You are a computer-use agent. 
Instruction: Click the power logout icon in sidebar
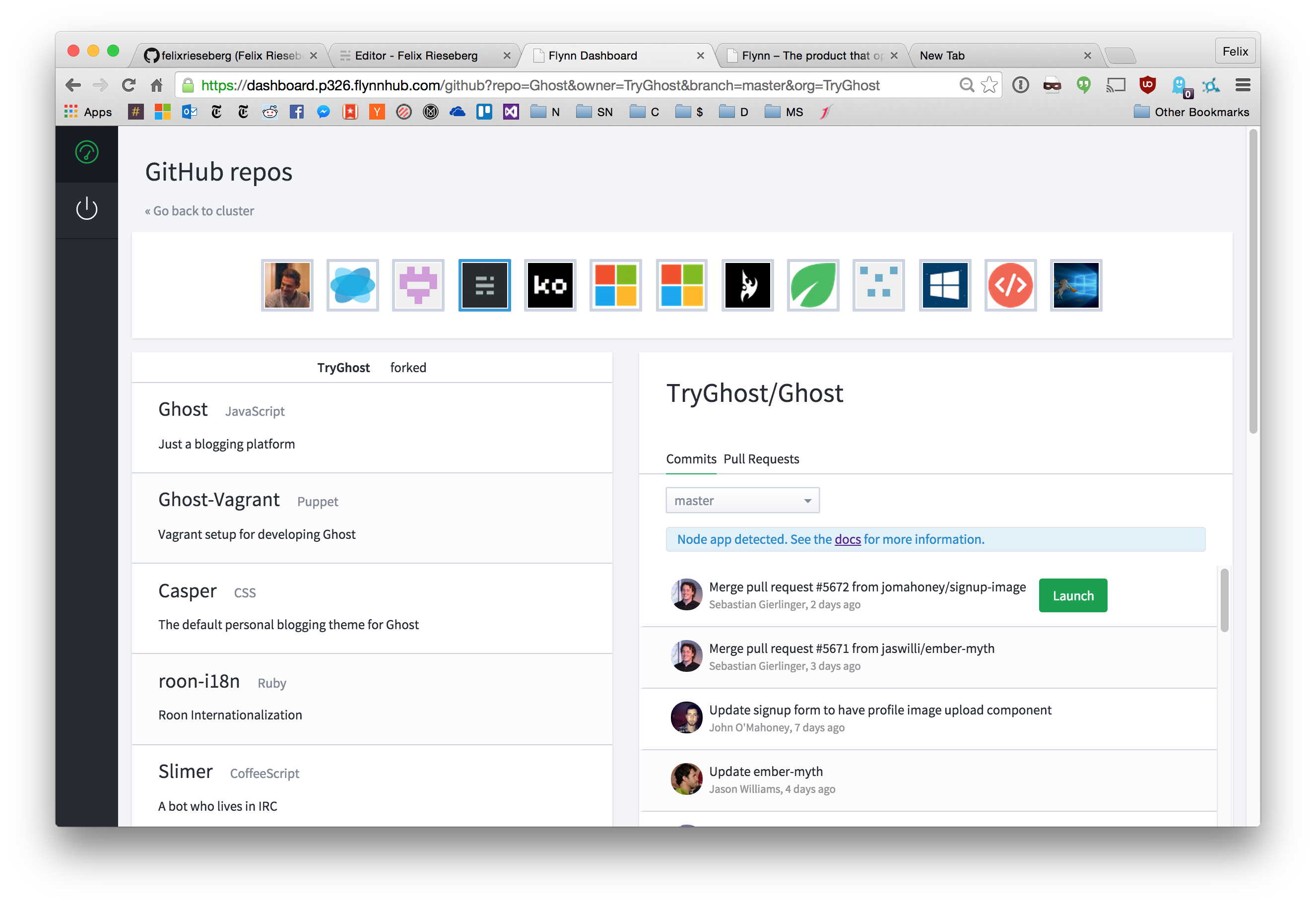tap(86, 209)
